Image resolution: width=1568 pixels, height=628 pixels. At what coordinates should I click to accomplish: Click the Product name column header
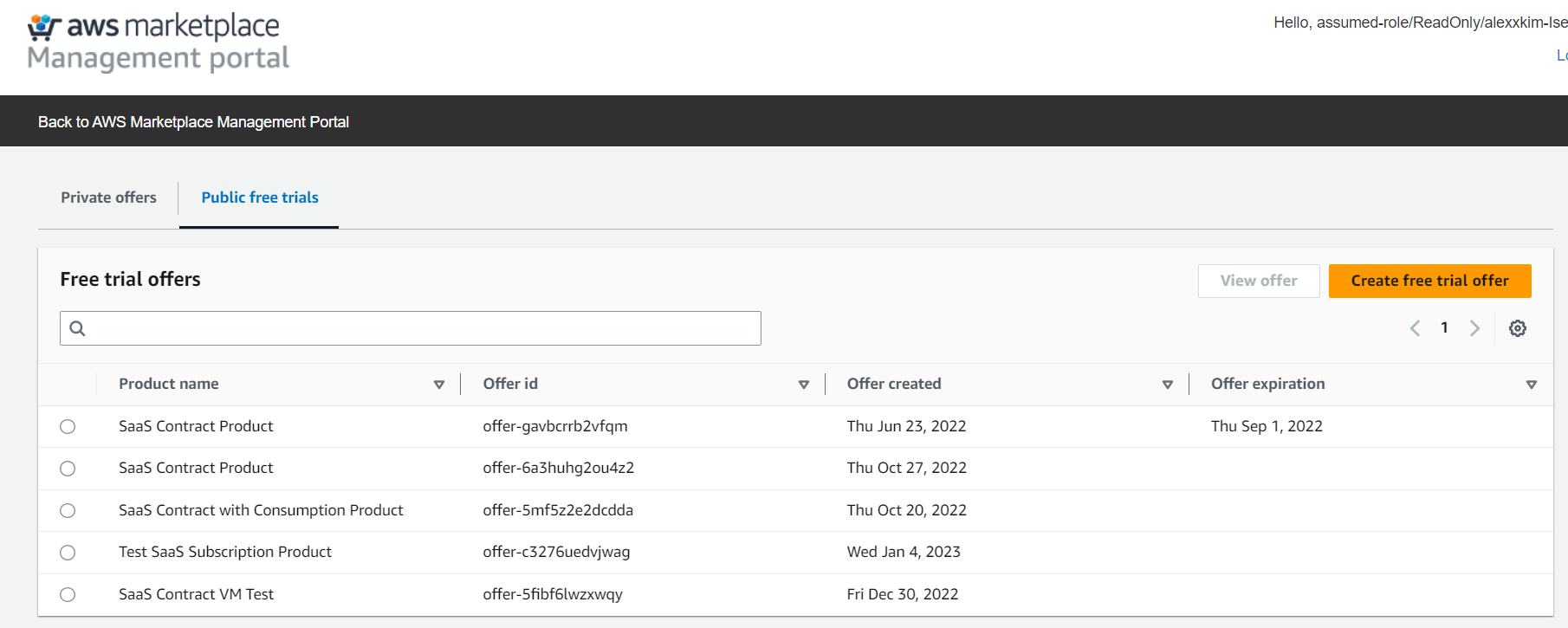click(x=169, y=384)
